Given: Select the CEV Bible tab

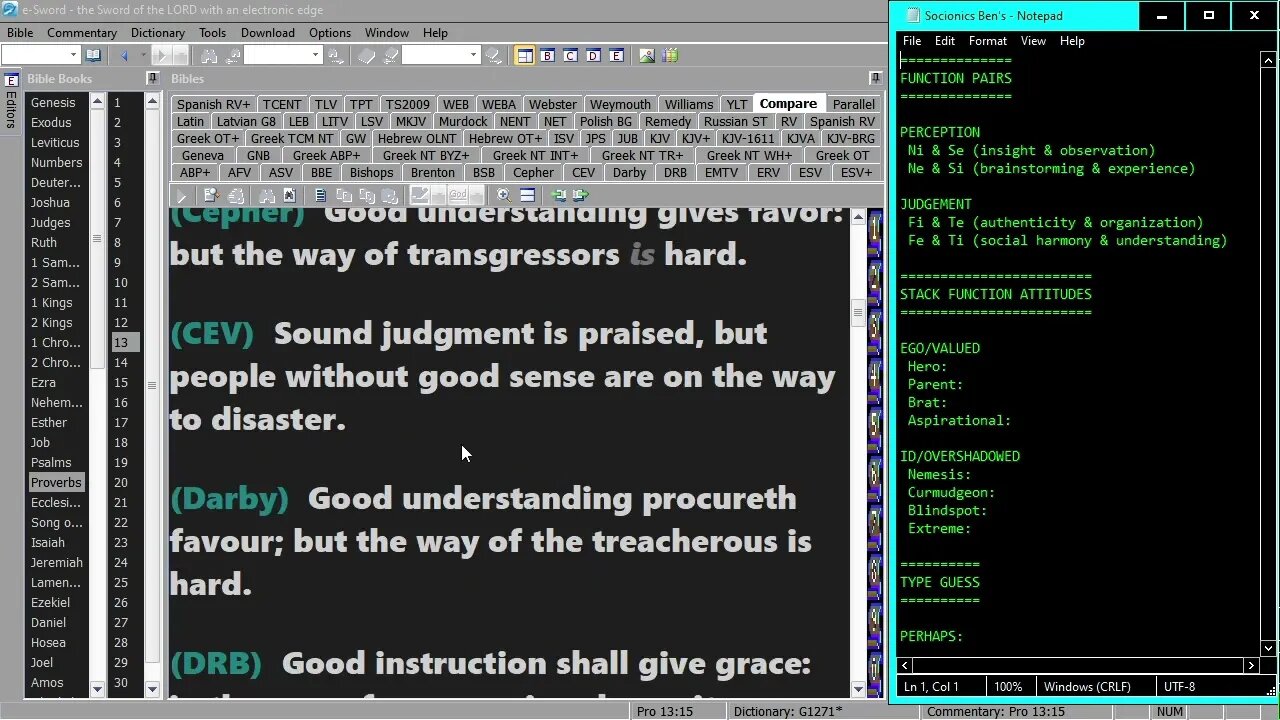Looking at the screenshot, I should click(583, 172).
